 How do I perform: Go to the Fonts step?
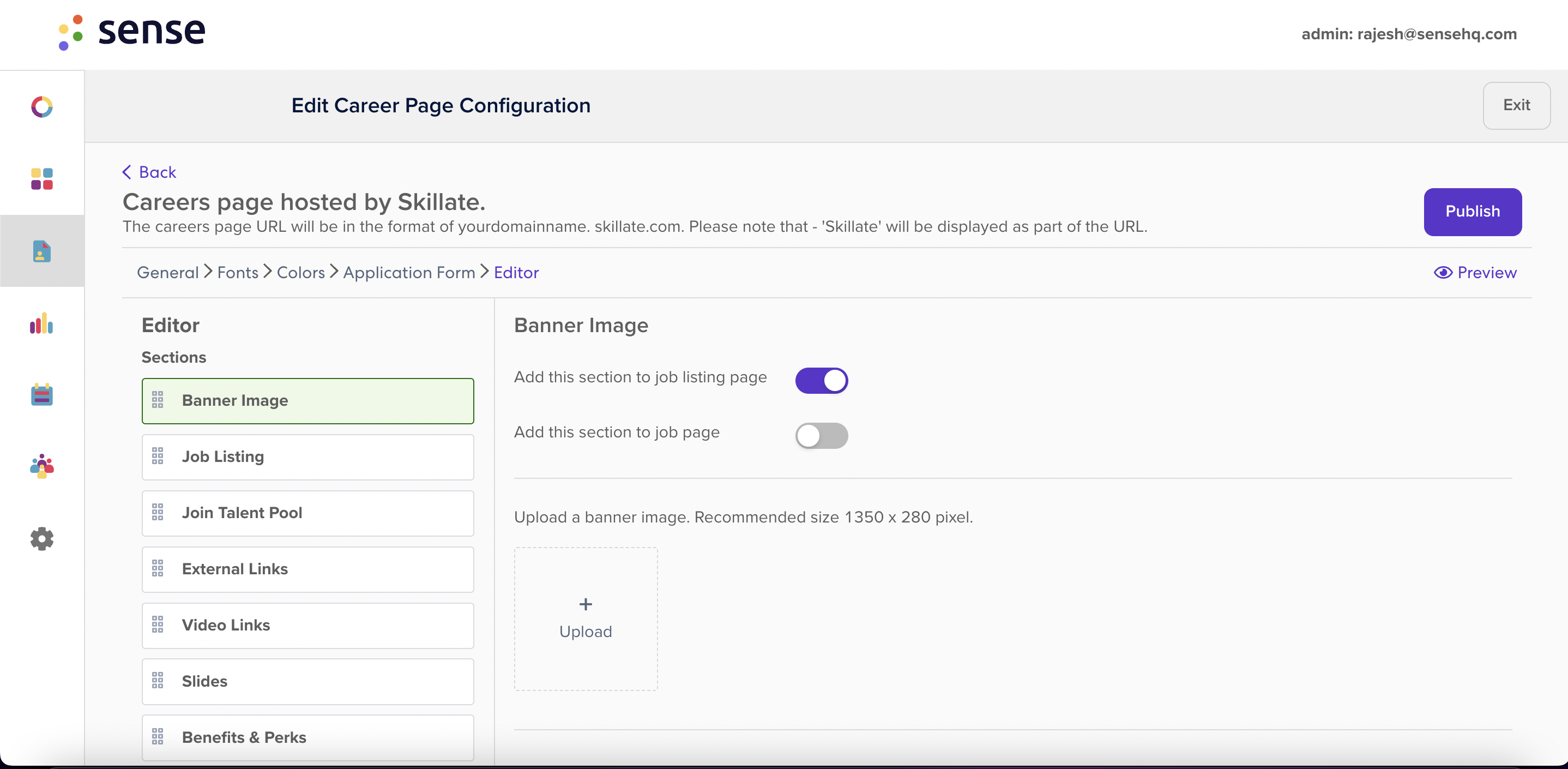click(x=238, y=272)
